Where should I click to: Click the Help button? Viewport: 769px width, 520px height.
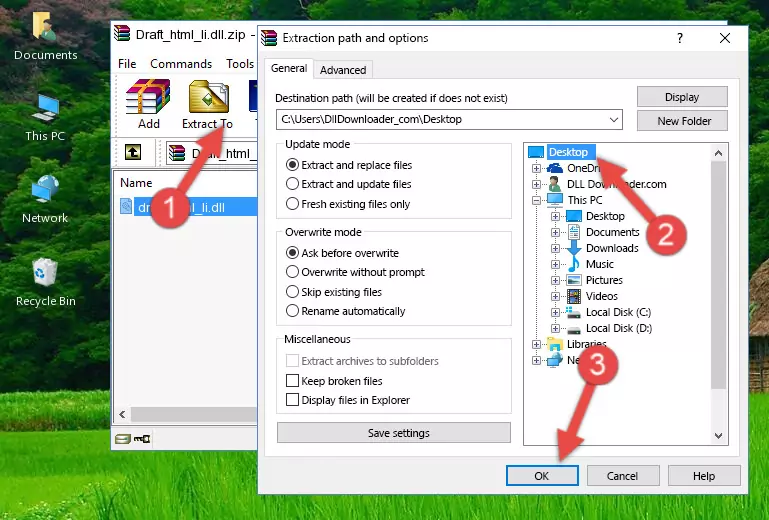point(704,476)
